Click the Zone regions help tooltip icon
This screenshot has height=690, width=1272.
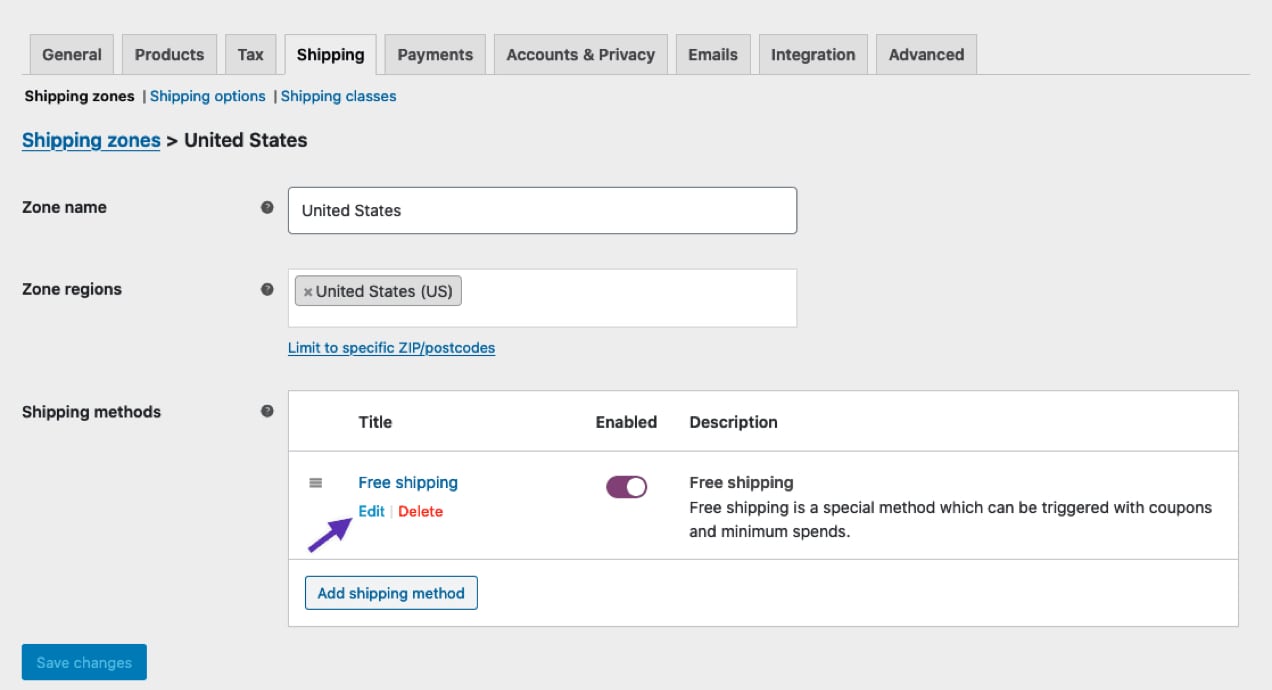coord(268,288)
